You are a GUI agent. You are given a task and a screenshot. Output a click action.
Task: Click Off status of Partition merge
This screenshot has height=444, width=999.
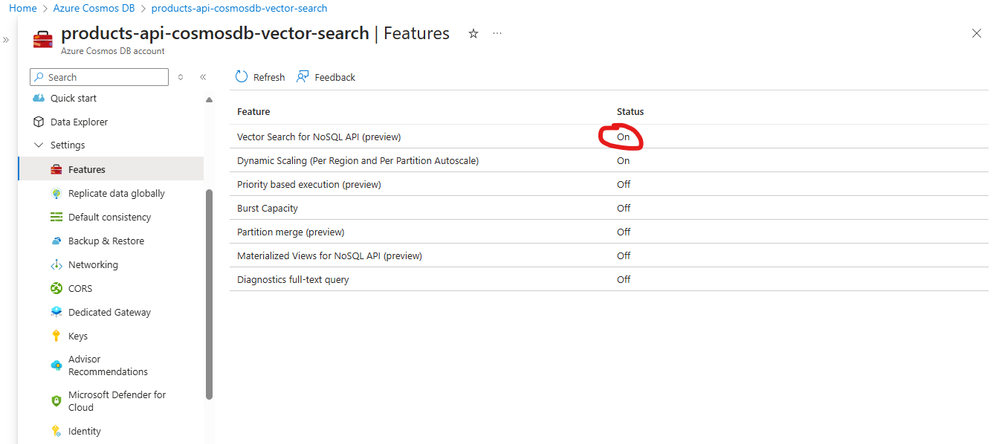click(x=624, y=232)
